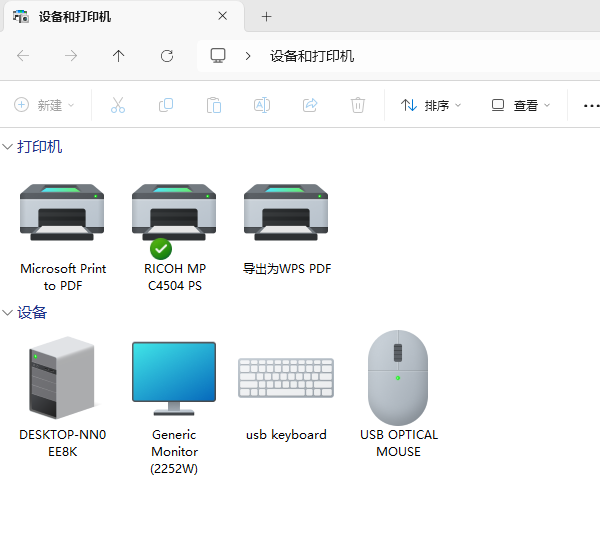Click the label text 'Microsoft Print to PDF'
This screenshot has width=600, height=545.
coord(63,277)
